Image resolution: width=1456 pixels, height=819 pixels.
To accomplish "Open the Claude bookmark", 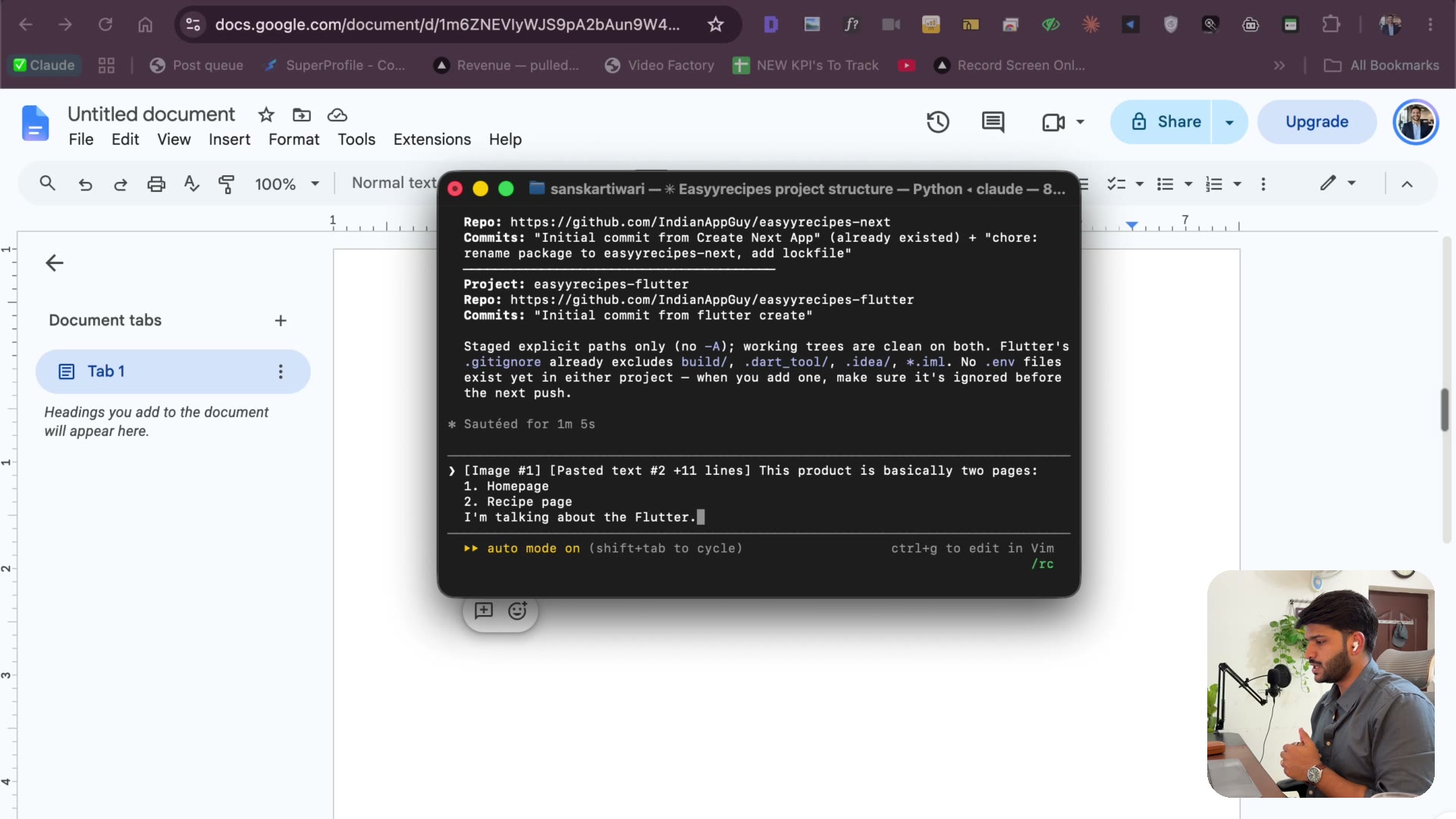I will point(44,66).
